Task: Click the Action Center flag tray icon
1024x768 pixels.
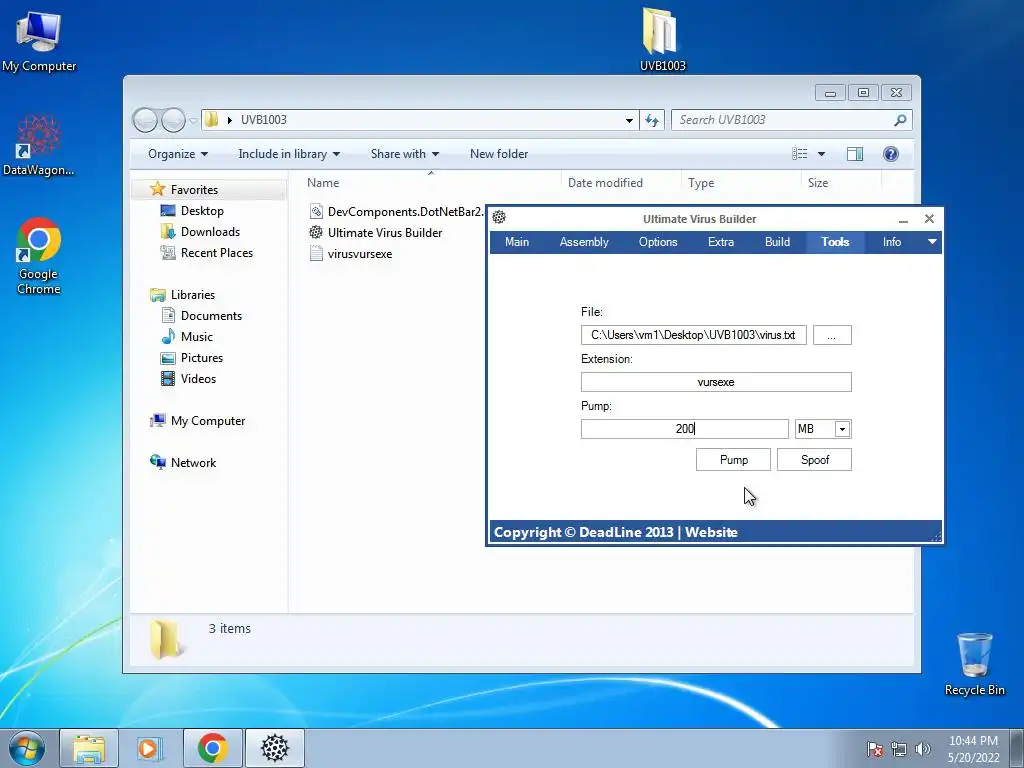Action: [x=875, y=749]
